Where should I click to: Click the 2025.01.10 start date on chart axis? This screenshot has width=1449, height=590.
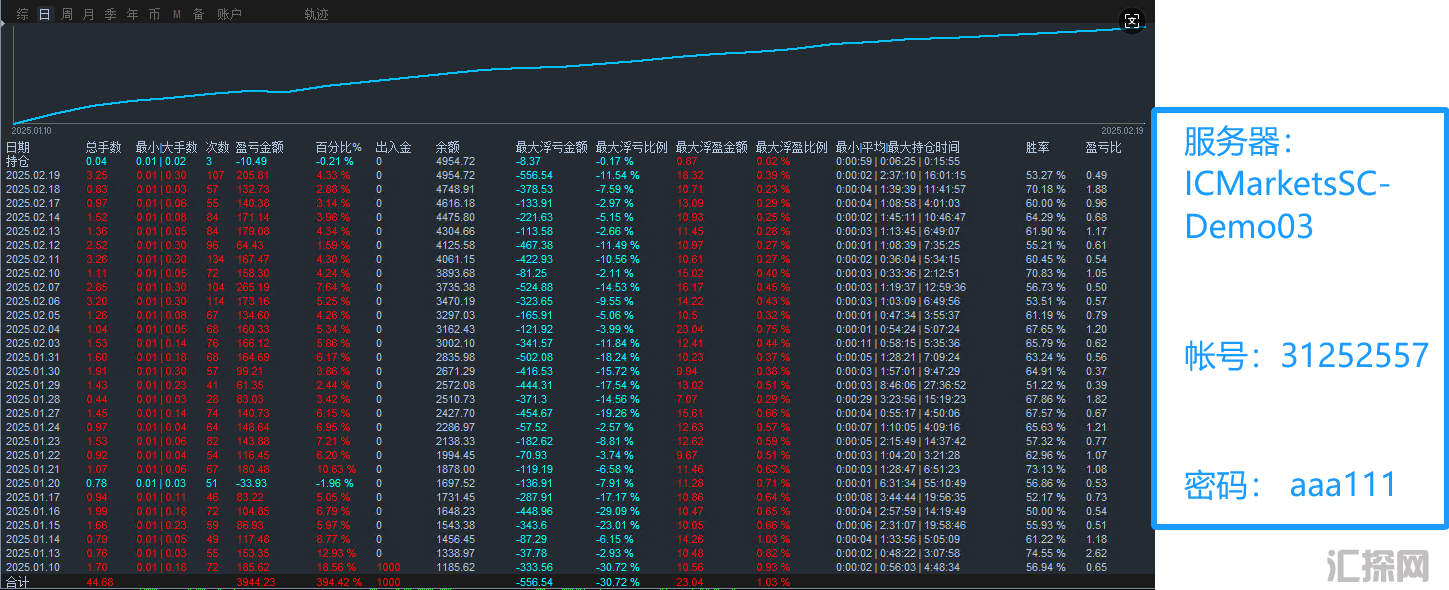tap(31, 130)
